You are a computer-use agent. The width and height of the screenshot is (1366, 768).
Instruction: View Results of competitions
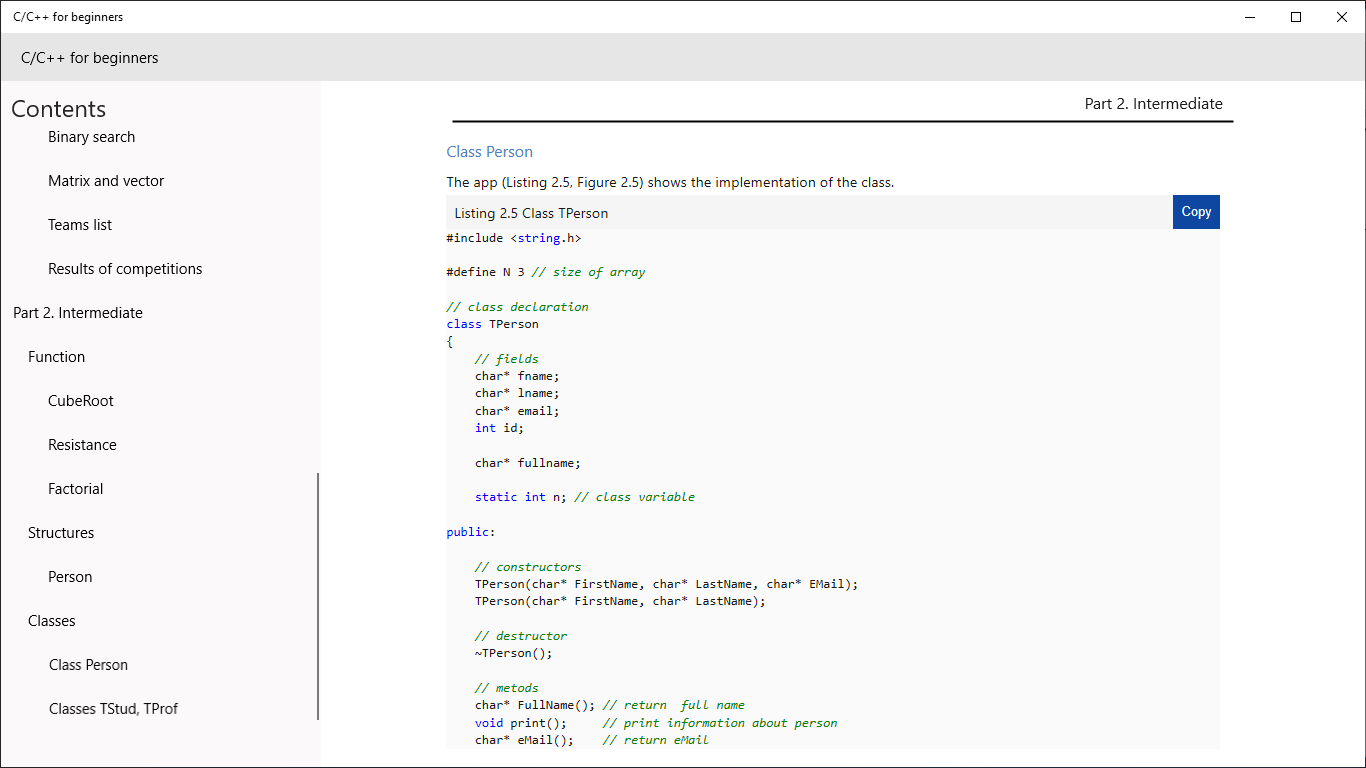pyautogui.click(x=125, y=268)
